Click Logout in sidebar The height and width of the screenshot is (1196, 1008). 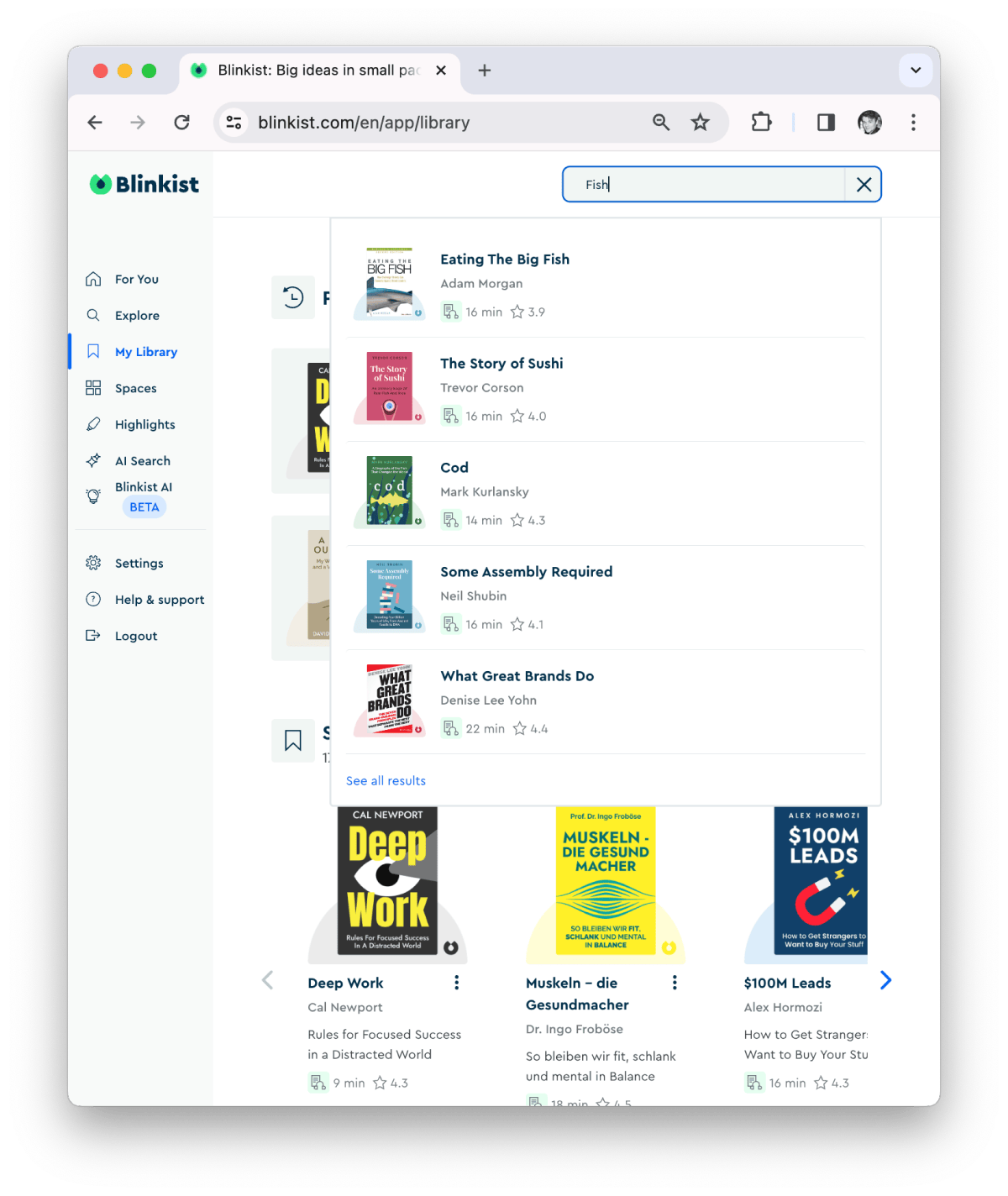[135, 636]
